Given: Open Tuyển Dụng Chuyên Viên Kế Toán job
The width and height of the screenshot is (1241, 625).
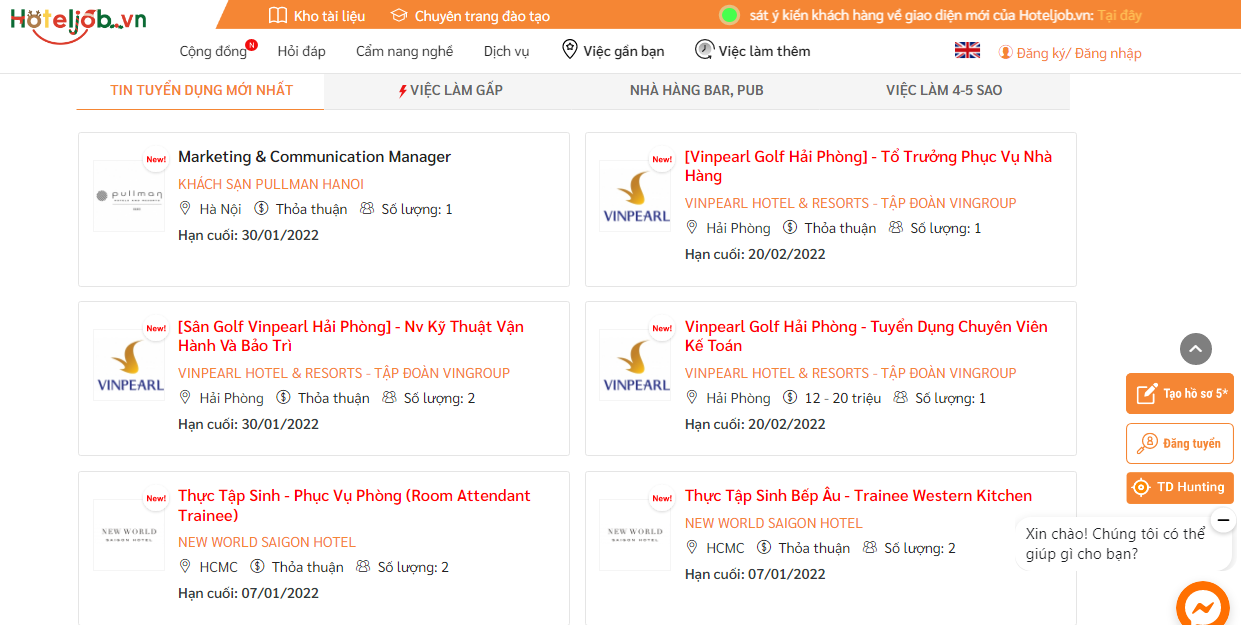Looking at the screenshot, I should tap(866, 336).
